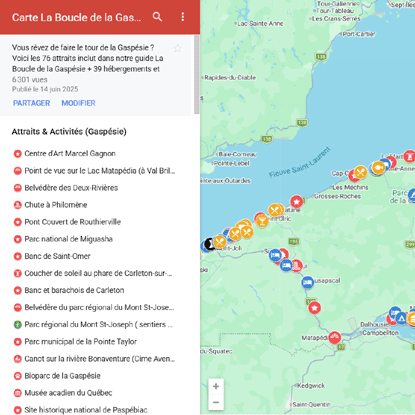Click Pointe-Lebel label on map
Image resolution: width=415 pixels, height=415 pixels.
pyautogui.click(x=232, y=163)
